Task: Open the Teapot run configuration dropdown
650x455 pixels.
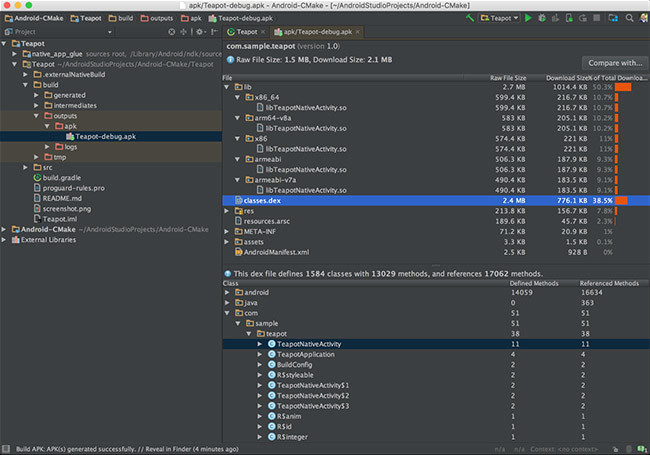Action: 500,18
